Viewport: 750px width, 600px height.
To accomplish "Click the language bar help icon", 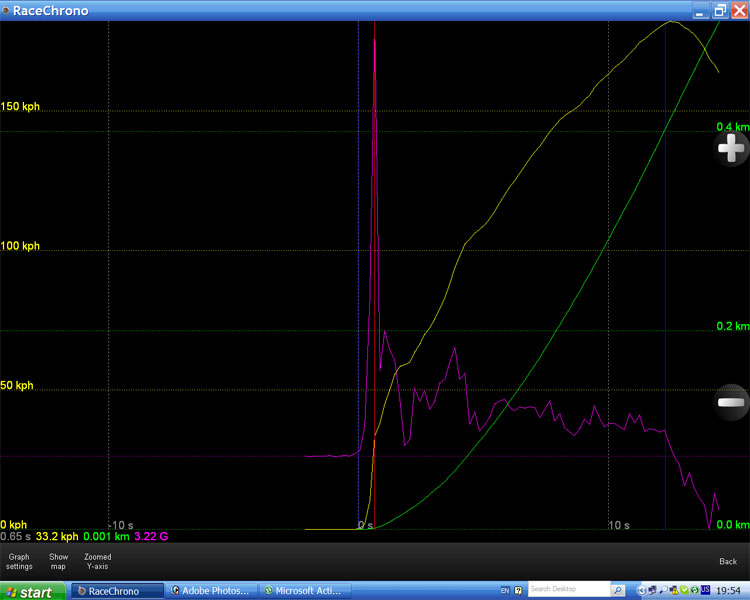I will 518,591.
